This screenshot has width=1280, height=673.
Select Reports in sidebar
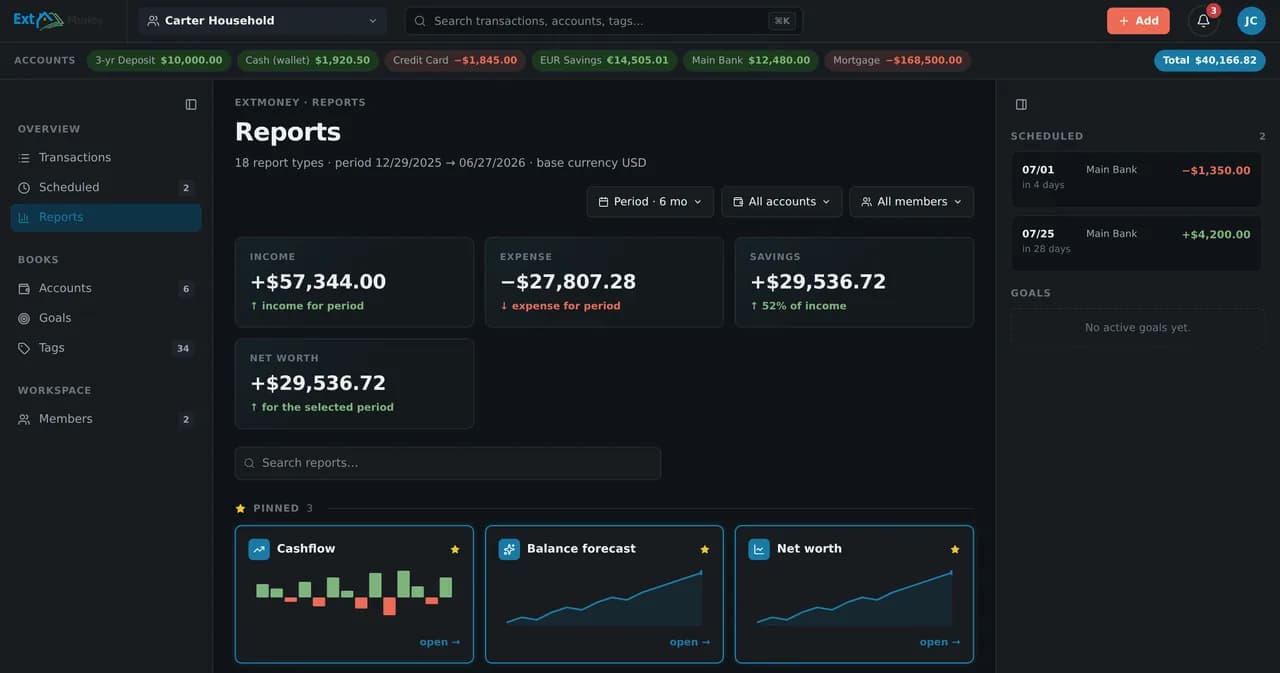pyautogui.click(x=106, y=217)
